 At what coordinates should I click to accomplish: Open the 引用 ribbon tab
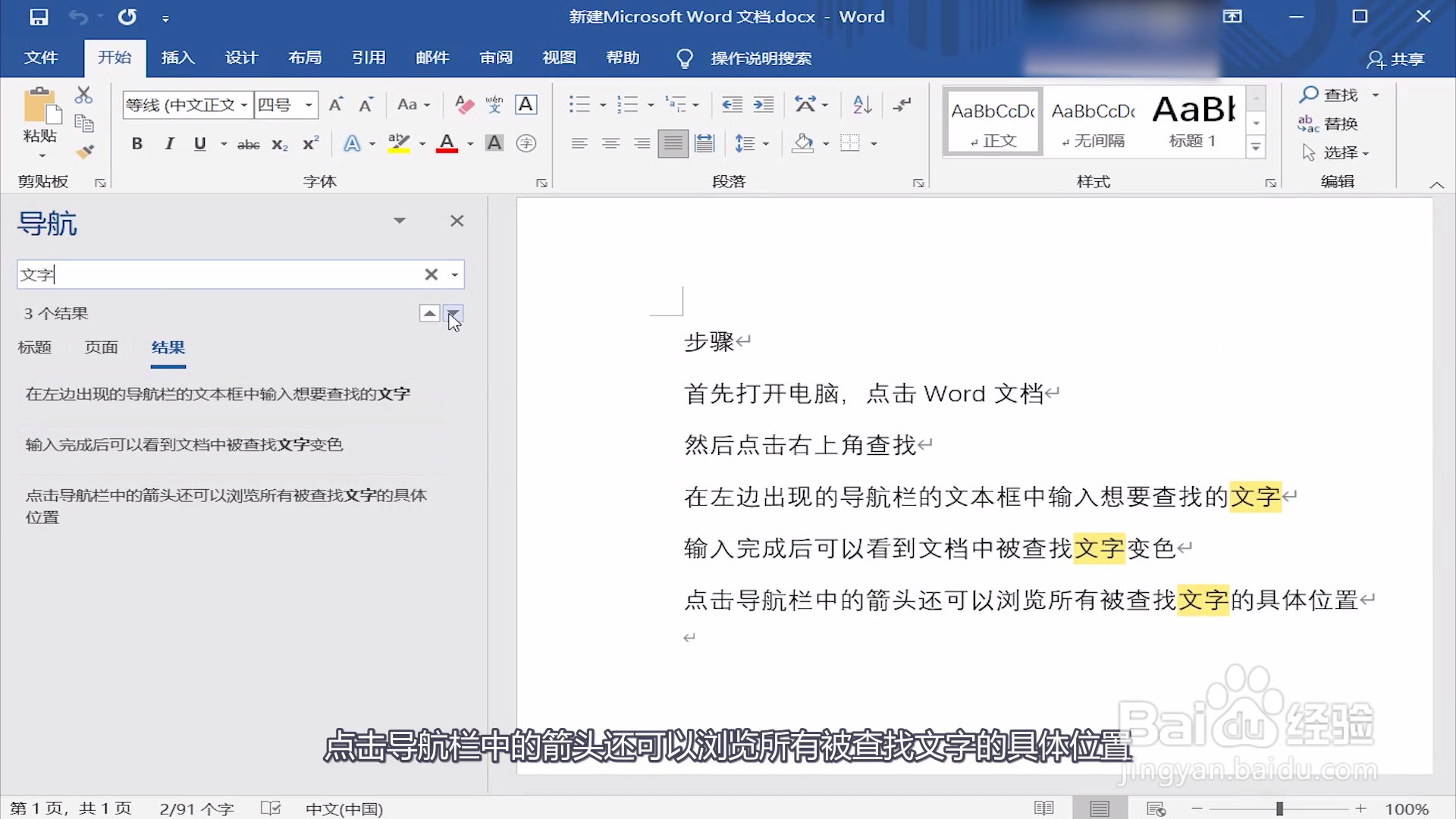point(369,58)
